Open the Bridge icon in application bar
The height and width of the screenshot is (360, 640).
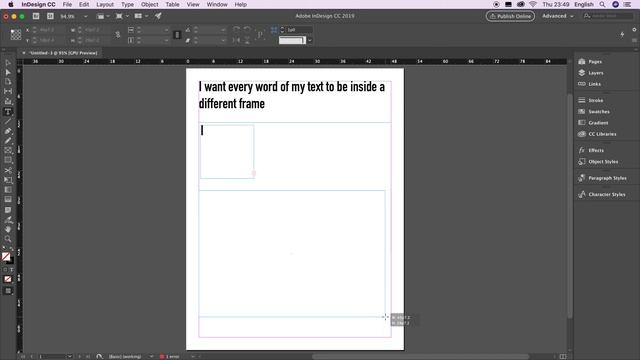click(36, 16)
